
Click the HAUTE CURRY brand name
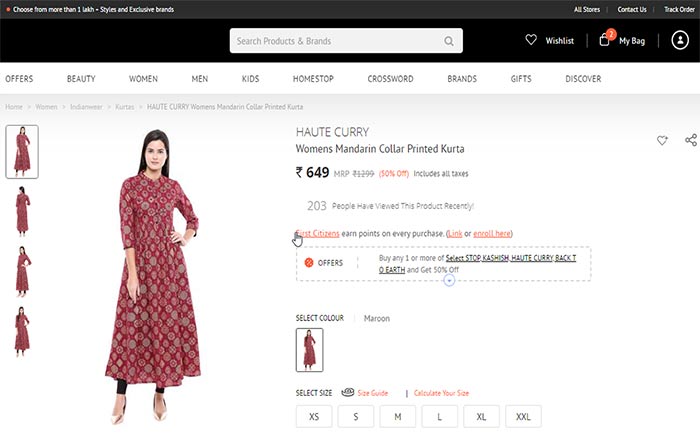333,132
